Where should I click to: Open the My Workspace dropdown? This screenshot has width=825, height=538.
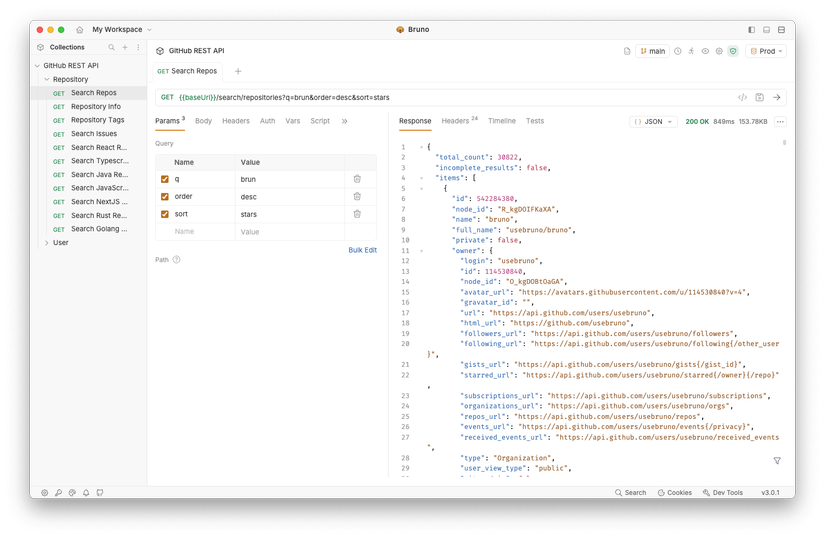click(122, 30)
